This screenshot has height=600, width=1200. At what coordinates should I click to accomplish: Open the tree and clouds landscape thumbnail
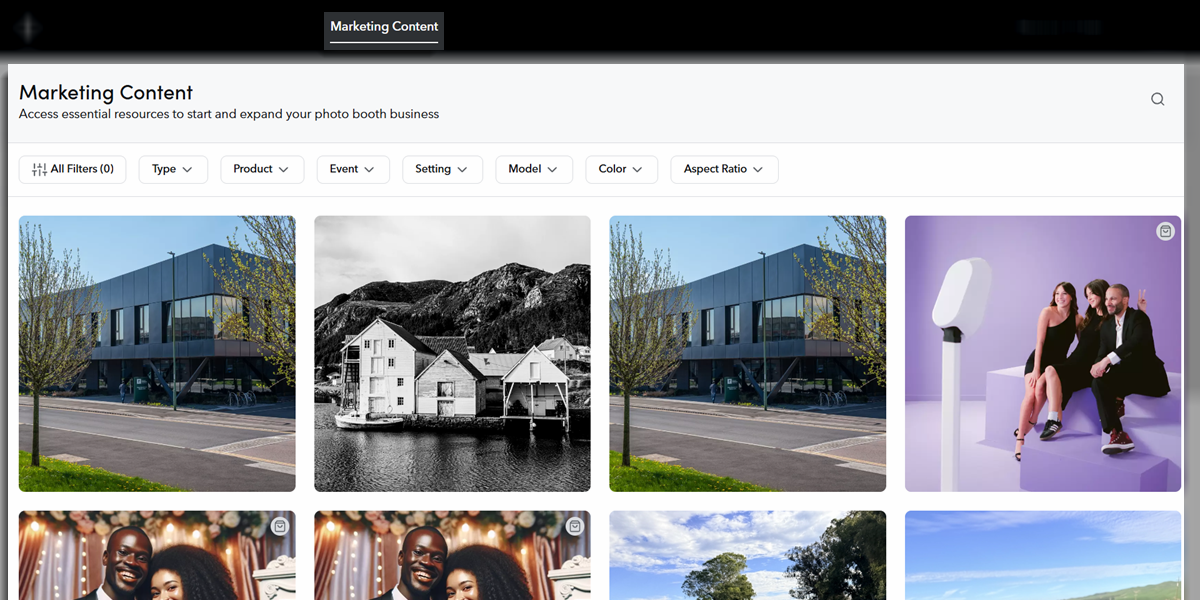tap(748, 556)
